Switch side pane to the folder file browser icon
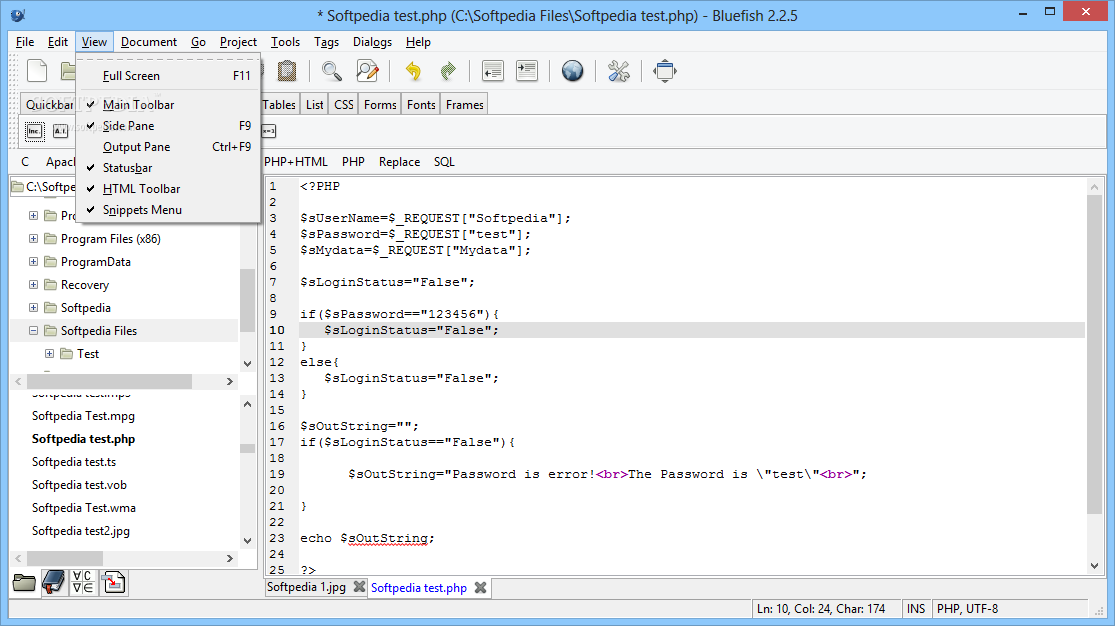 [x=24, y=583]
